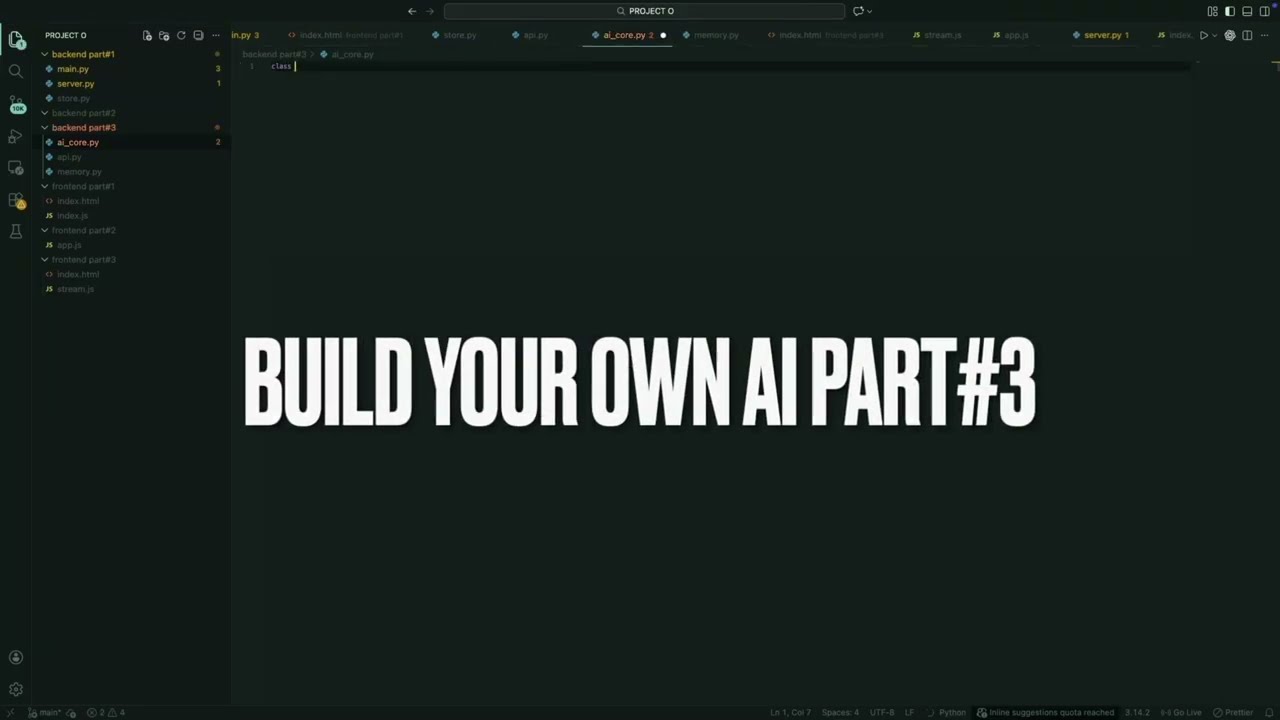Open the Run and Debug view

(16, 136)
